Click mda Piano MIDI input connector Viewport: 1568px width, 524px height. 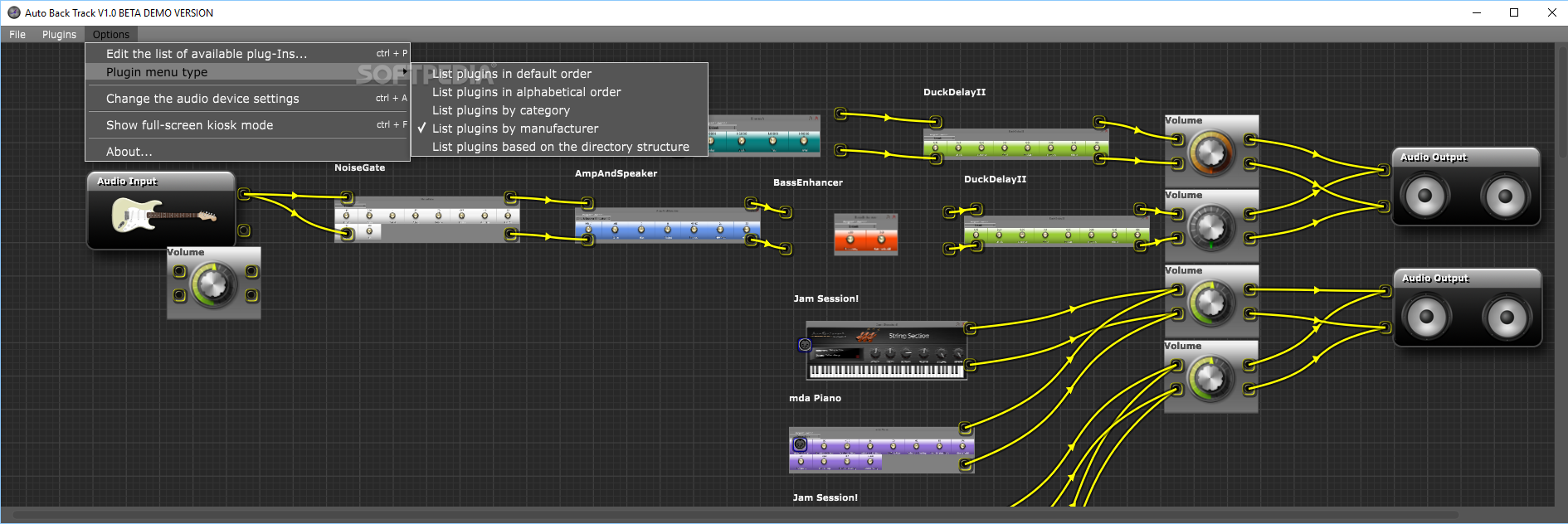(x=800, y=444)
